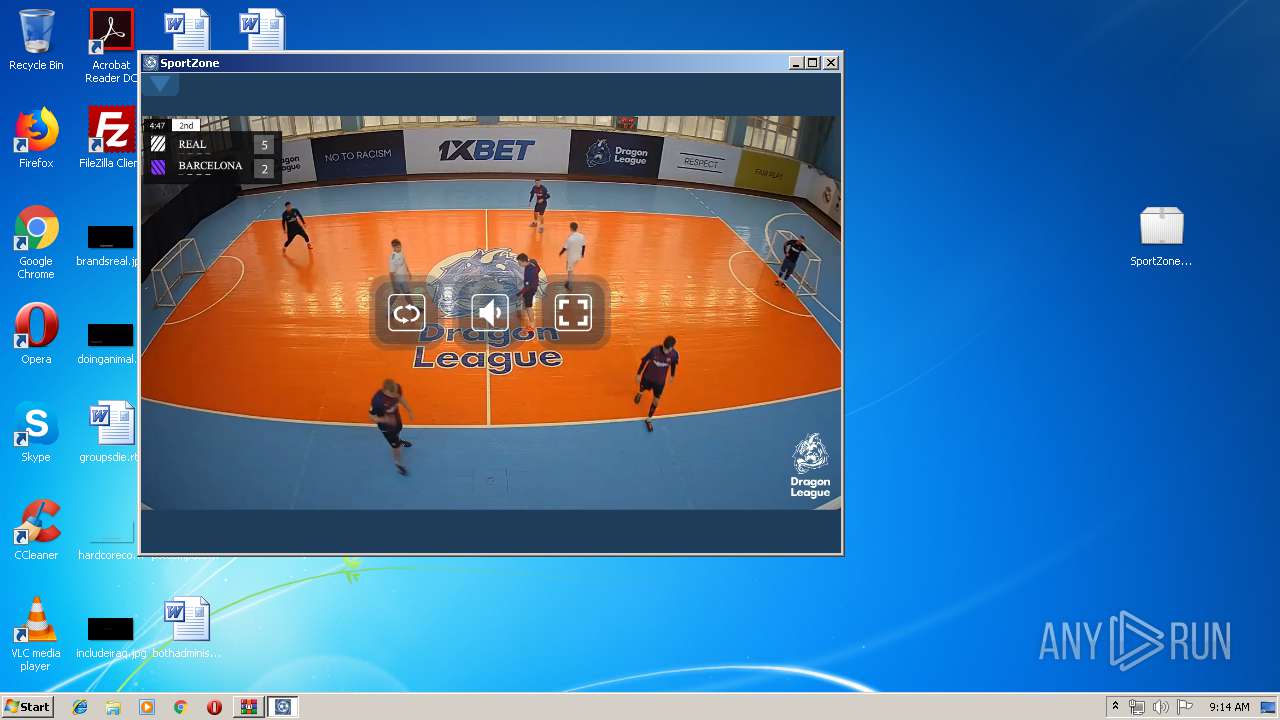Show hidden tray icons arrow
1280x720 pixels.
pos(1115,707)
